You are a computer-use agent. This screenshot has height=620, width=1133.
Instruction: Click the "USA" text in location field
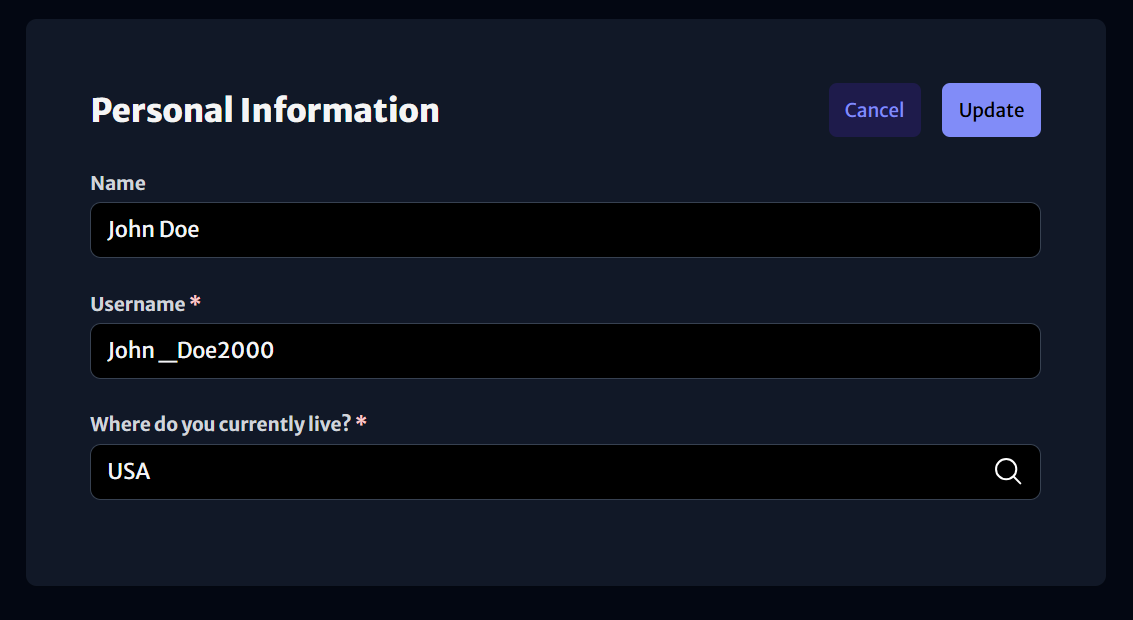(x=129, y=471)
